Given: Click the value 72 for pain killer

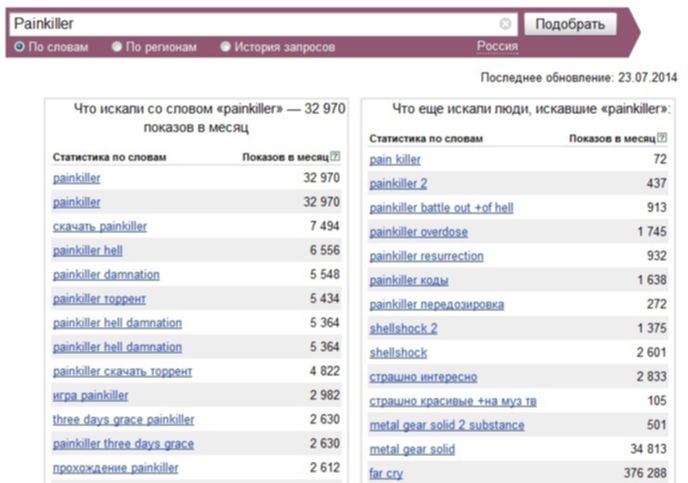Looking at the screenshot, I should click(x=660, y=159).
